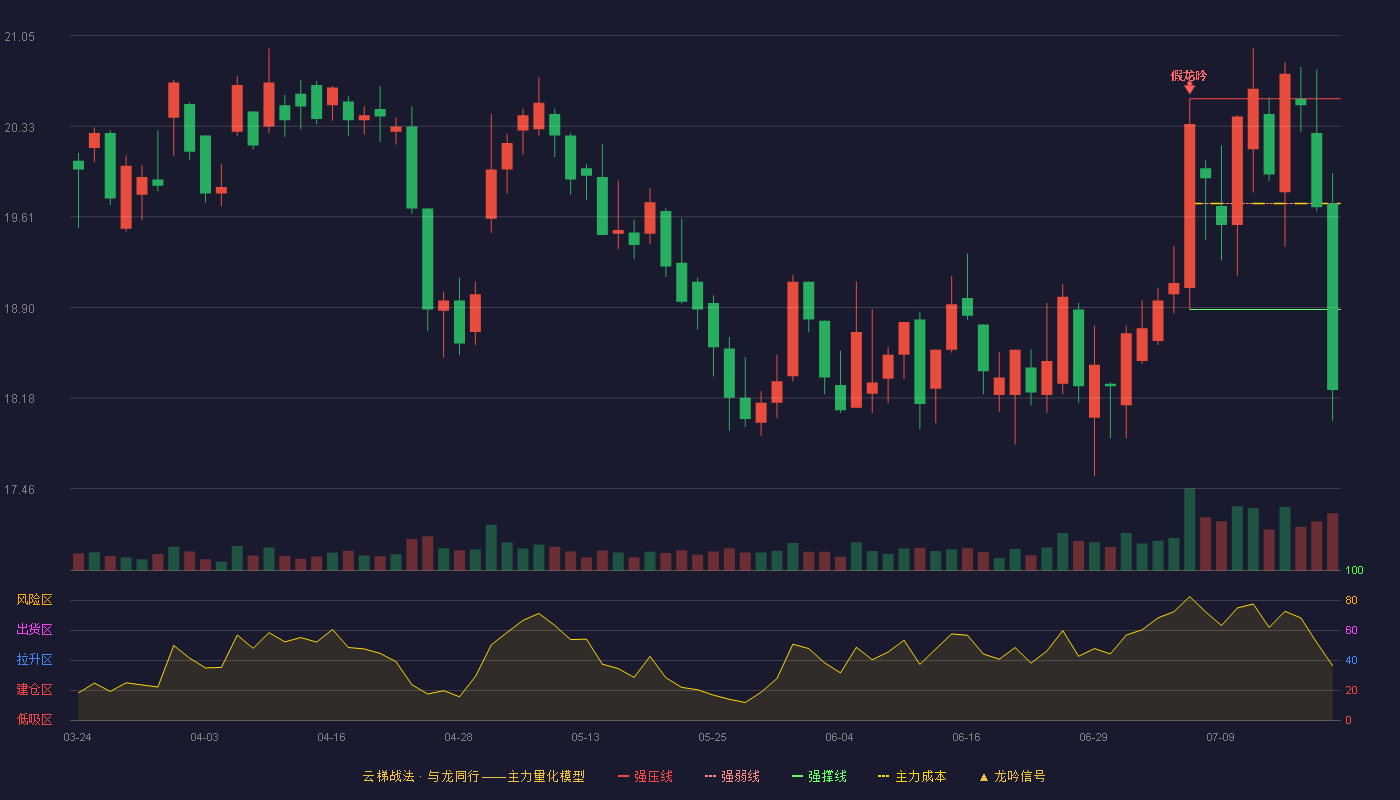This screenshot has width=1400, height=800.
Task: Click the 18.90 price axis label
Action: [19, 309]
